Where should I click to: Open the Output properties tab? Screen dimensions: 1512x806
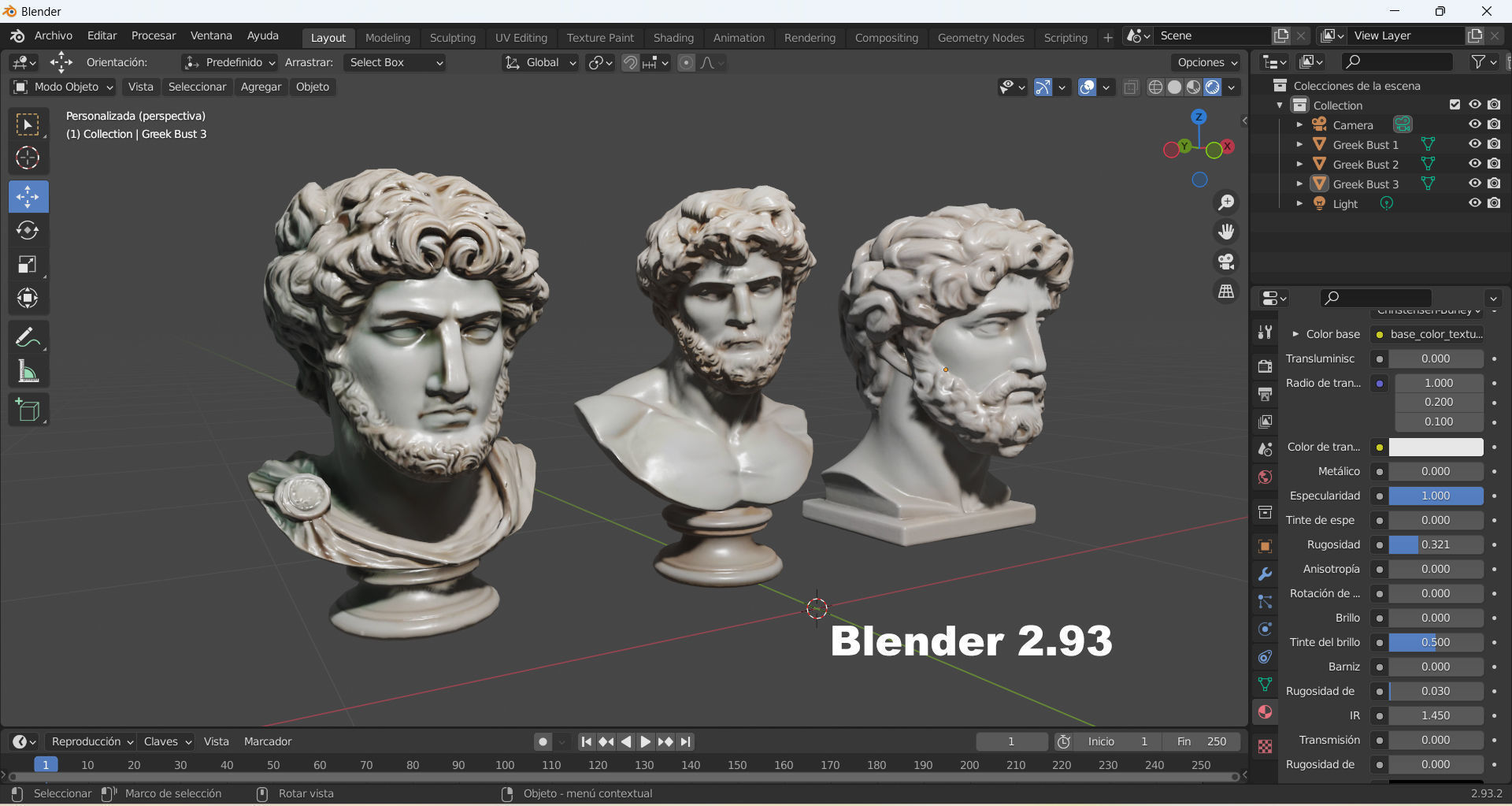pos(1265,394)
